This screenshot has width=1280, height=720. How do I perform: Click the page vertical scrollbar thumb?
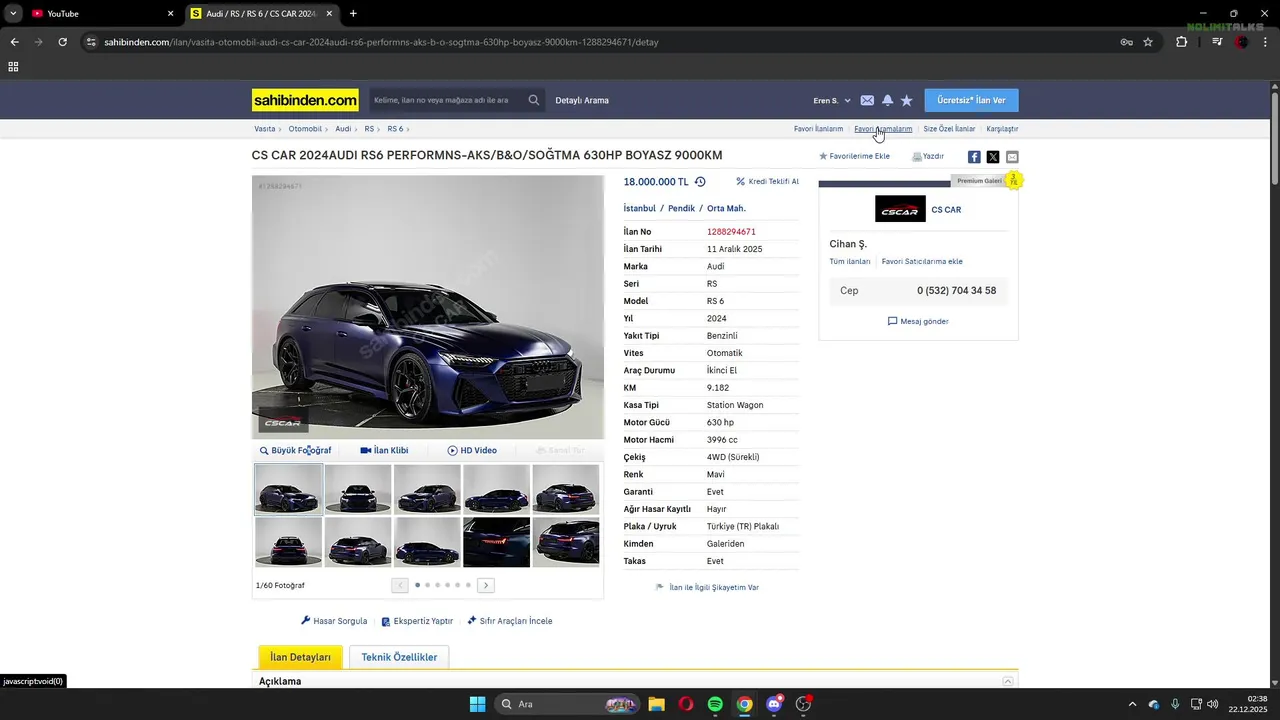click(x=1274, y=137)
